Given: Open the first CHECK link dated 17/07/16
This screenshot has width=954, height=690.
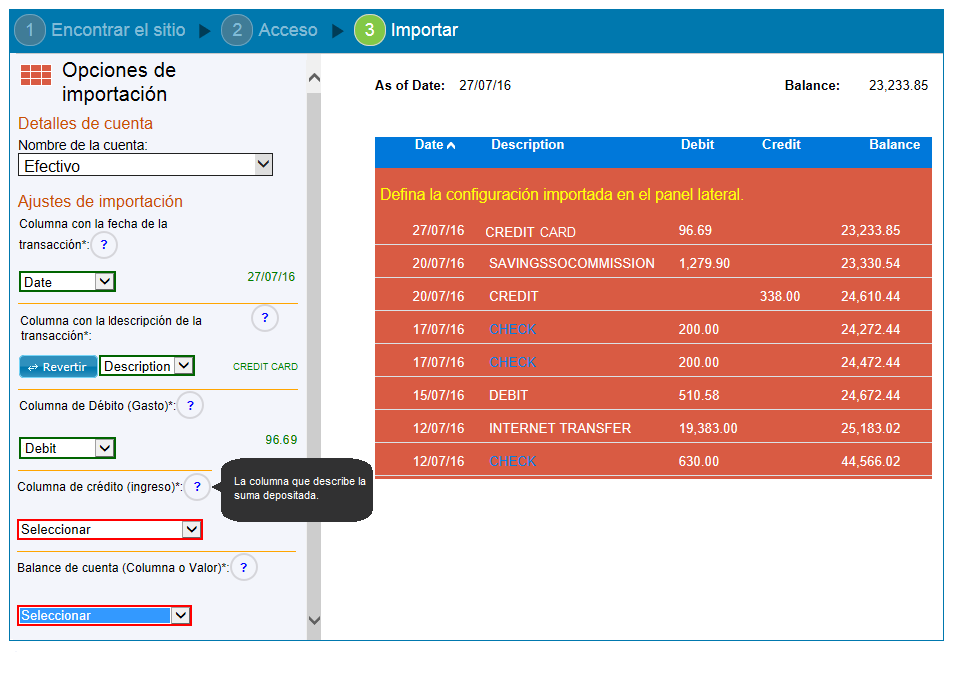Looking at the screenshot, I should (x=512, y=329).
